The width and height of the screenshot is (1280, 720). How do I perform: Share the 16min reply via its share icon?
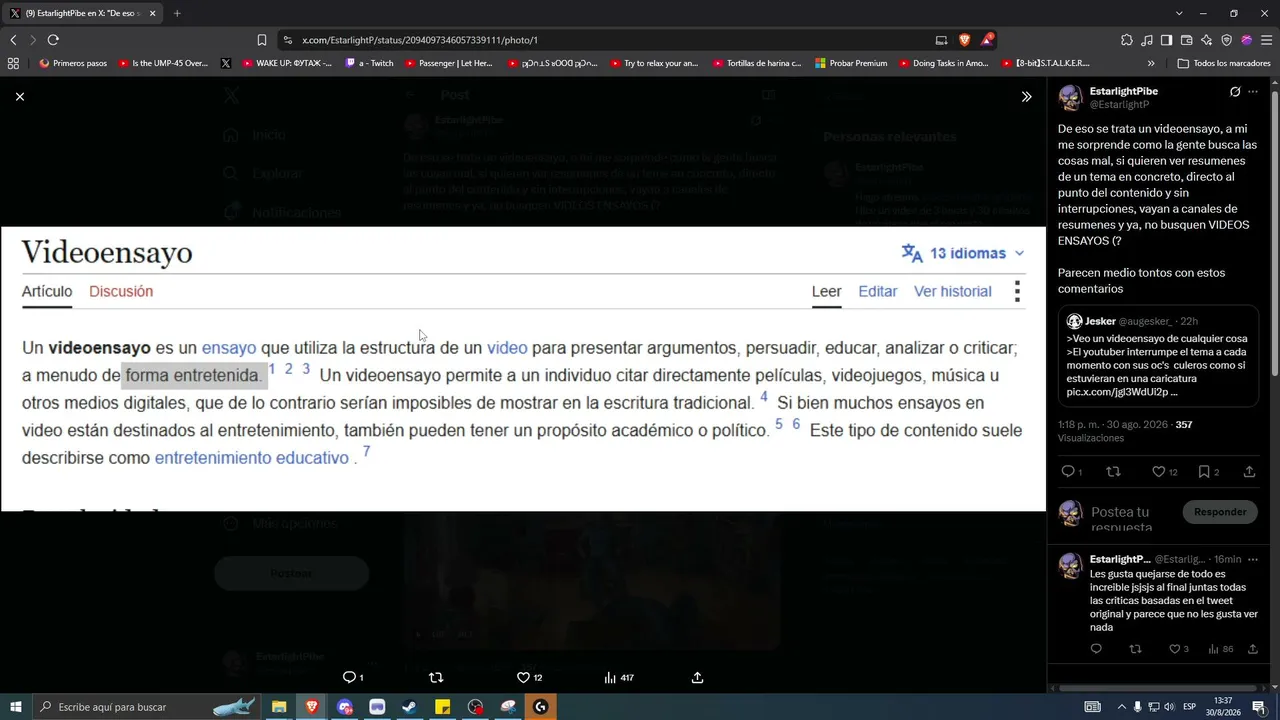point(1252,649)
